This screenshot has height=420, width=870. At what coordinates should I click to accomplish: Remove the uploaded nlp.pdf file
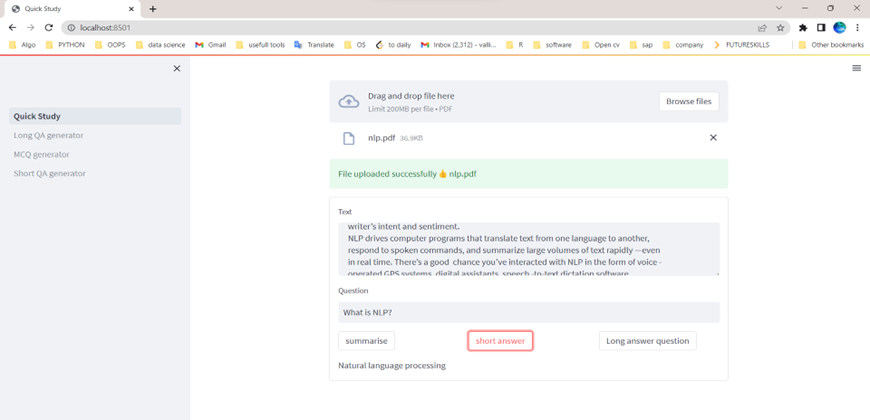714,138
